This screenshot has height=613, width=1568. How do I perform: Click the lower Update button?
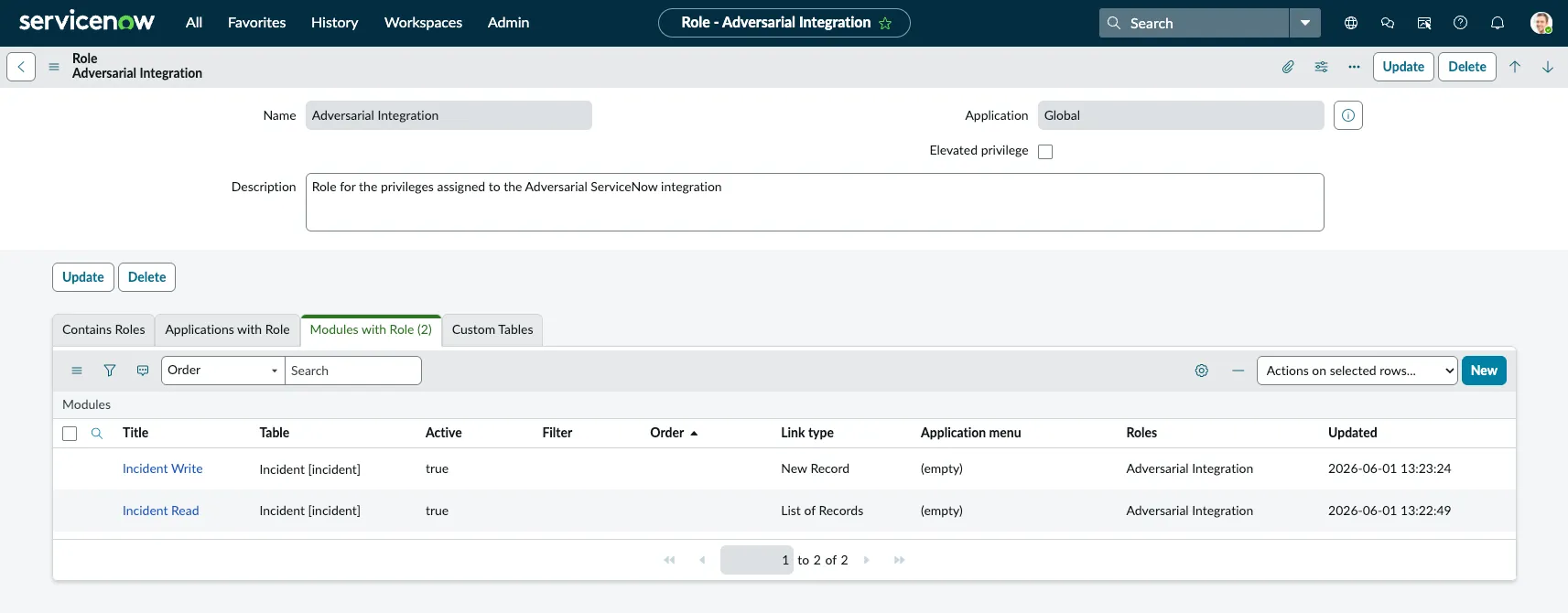pos(83,277)
